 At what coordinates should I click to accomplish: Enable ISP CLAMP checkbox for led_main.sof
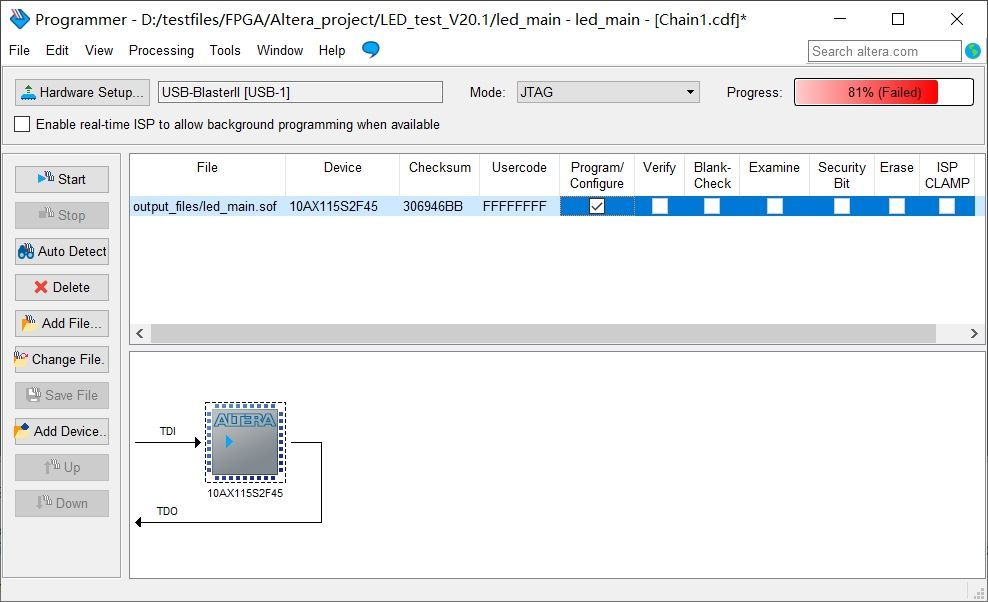point(947,206)
